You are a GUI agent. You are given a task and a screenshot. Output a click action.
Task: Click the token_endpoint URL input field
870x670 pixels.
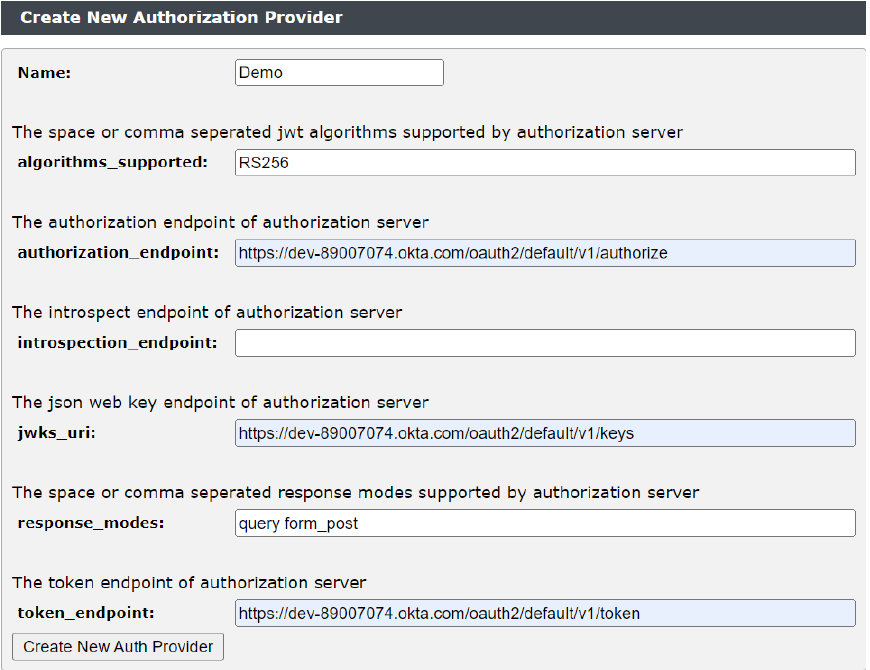545,613
